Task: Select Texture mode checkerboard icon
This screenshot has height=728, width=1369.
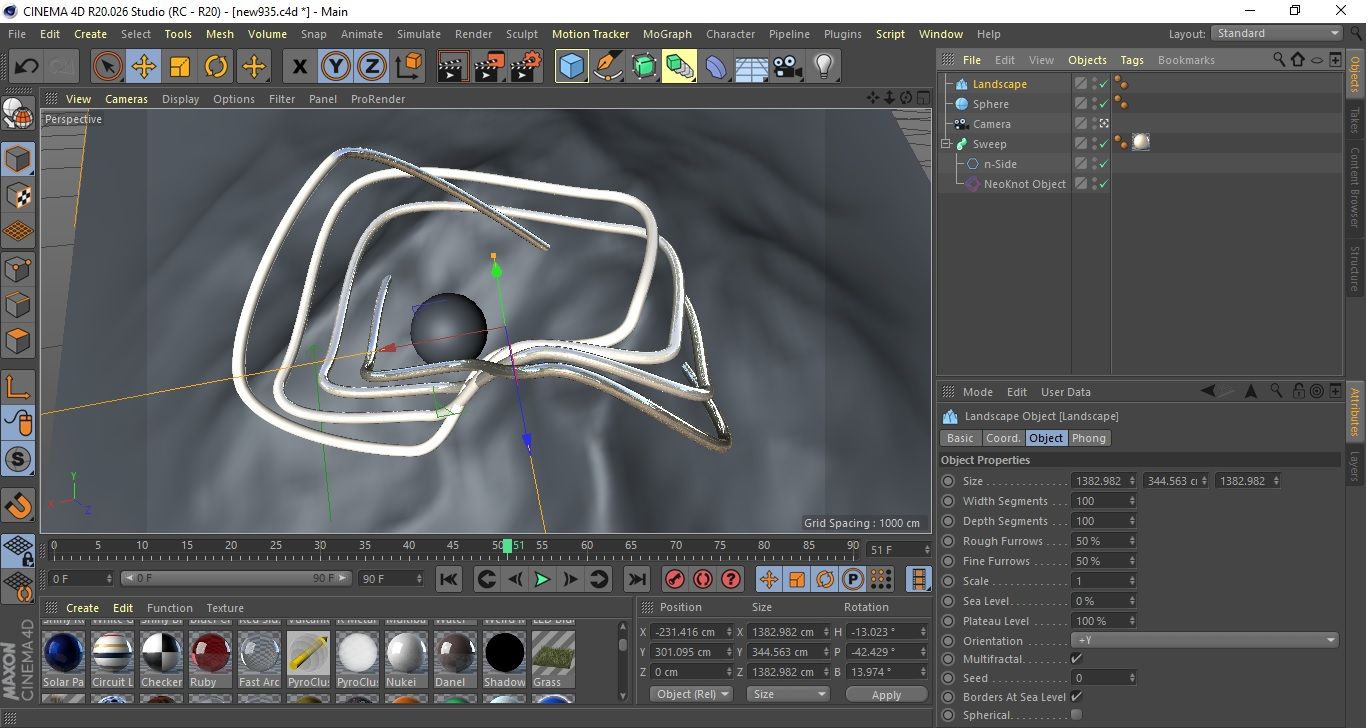Action: tap(18, 195)
